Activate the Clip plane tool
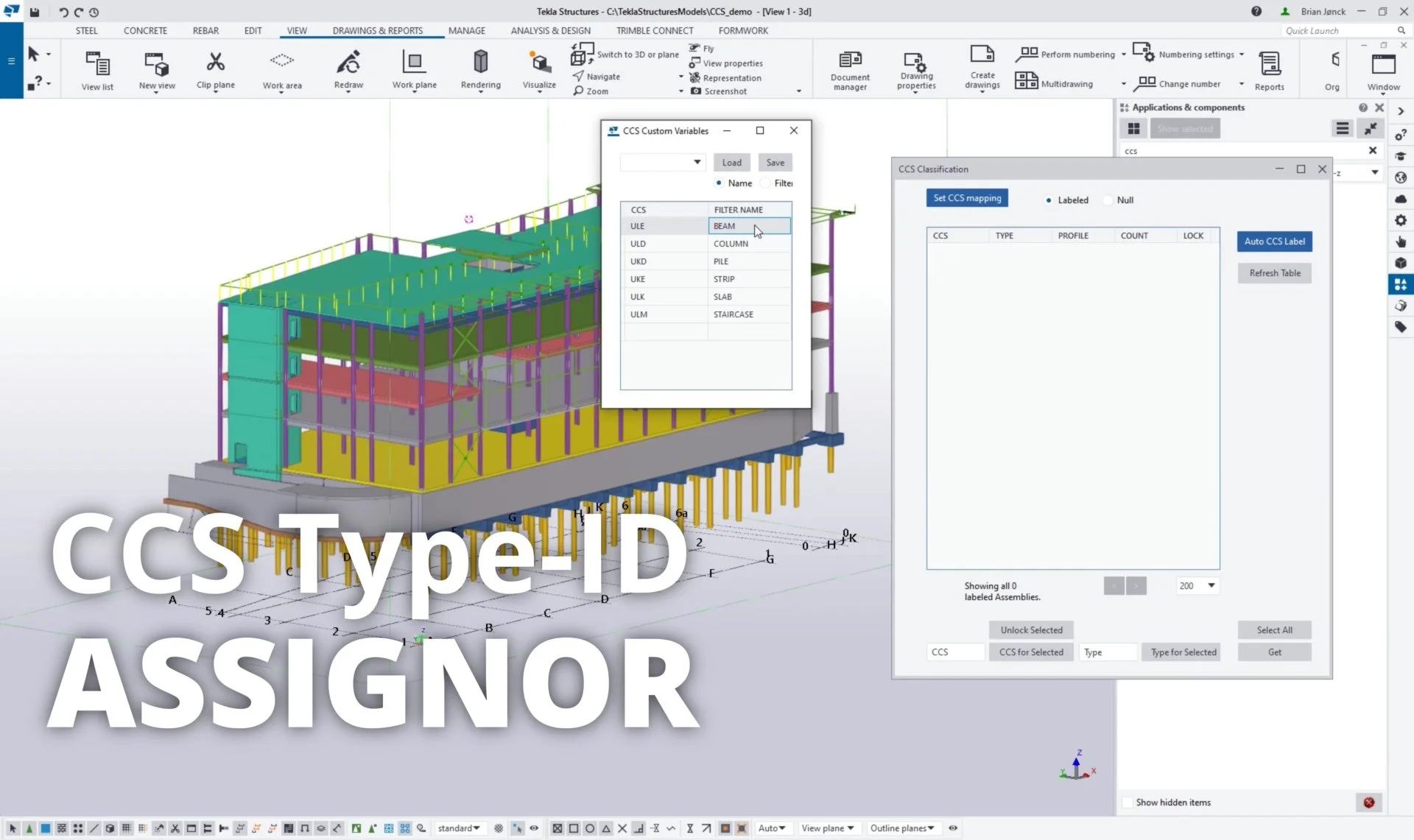Screen dimensions: 1414x840 216,71
